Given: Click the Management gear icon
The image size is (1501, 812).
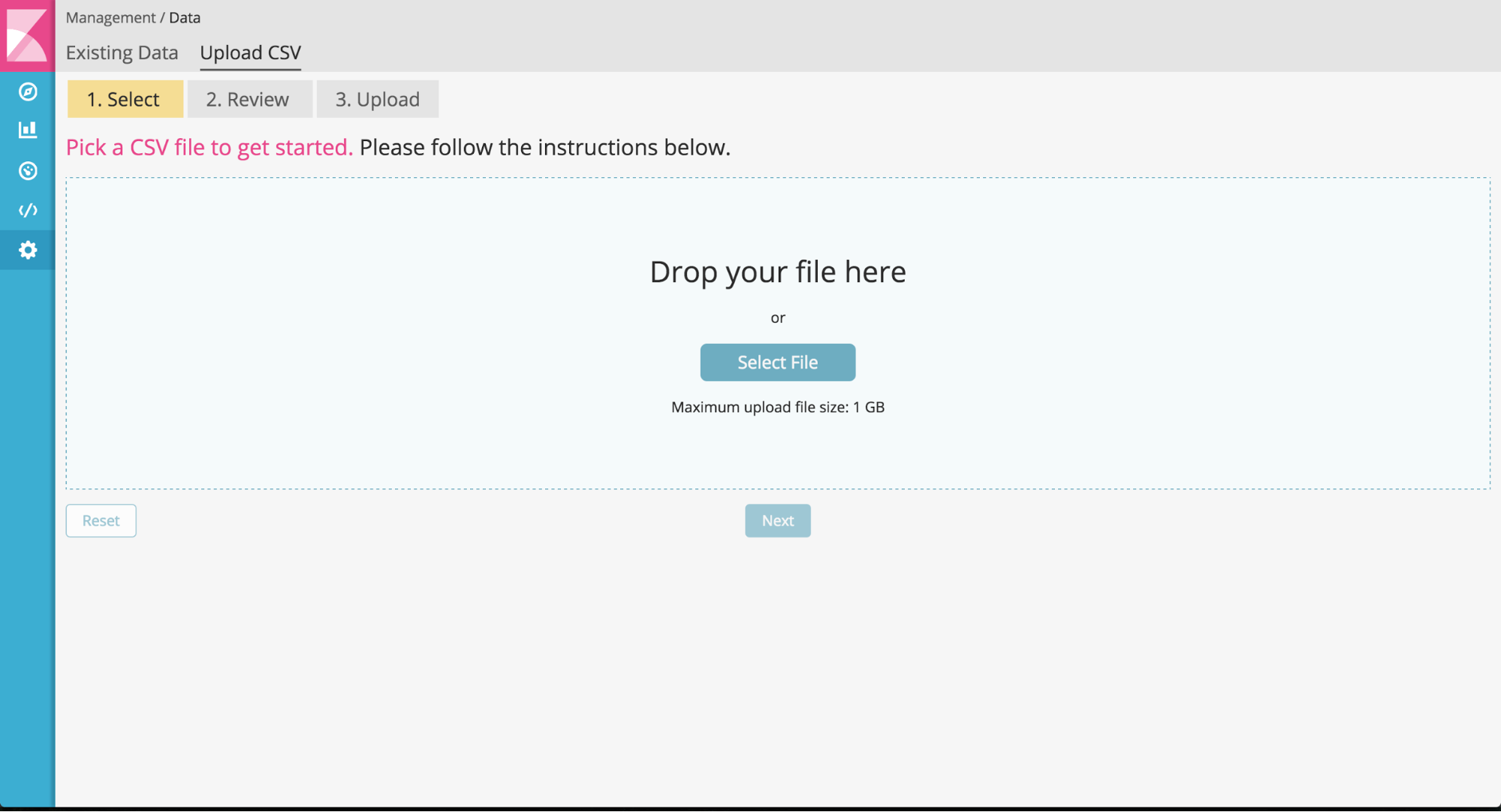Looking at the screenshot, I should click(28, 250).
